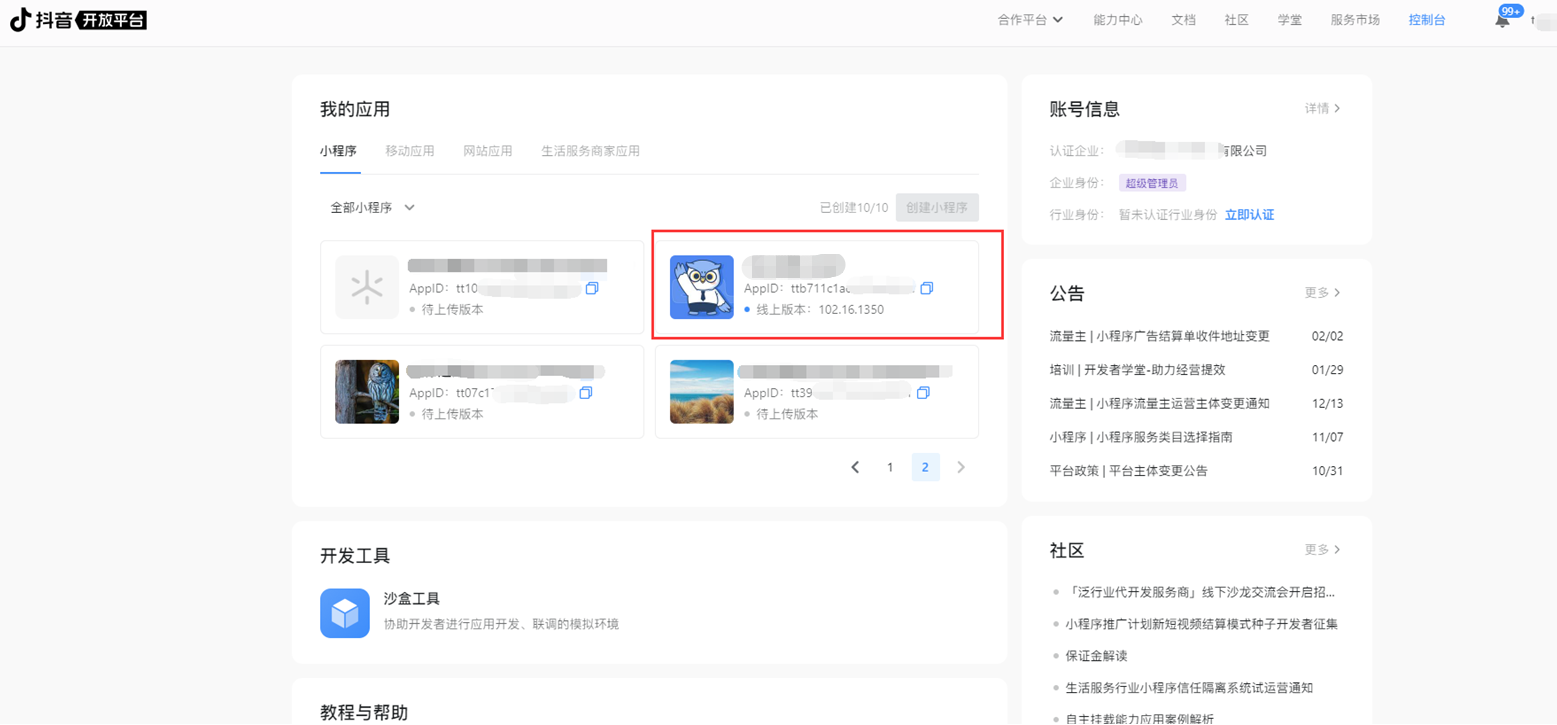Copy AppID starting with tt10
This screenshot has height=725, width=1557.
(592, 288)
